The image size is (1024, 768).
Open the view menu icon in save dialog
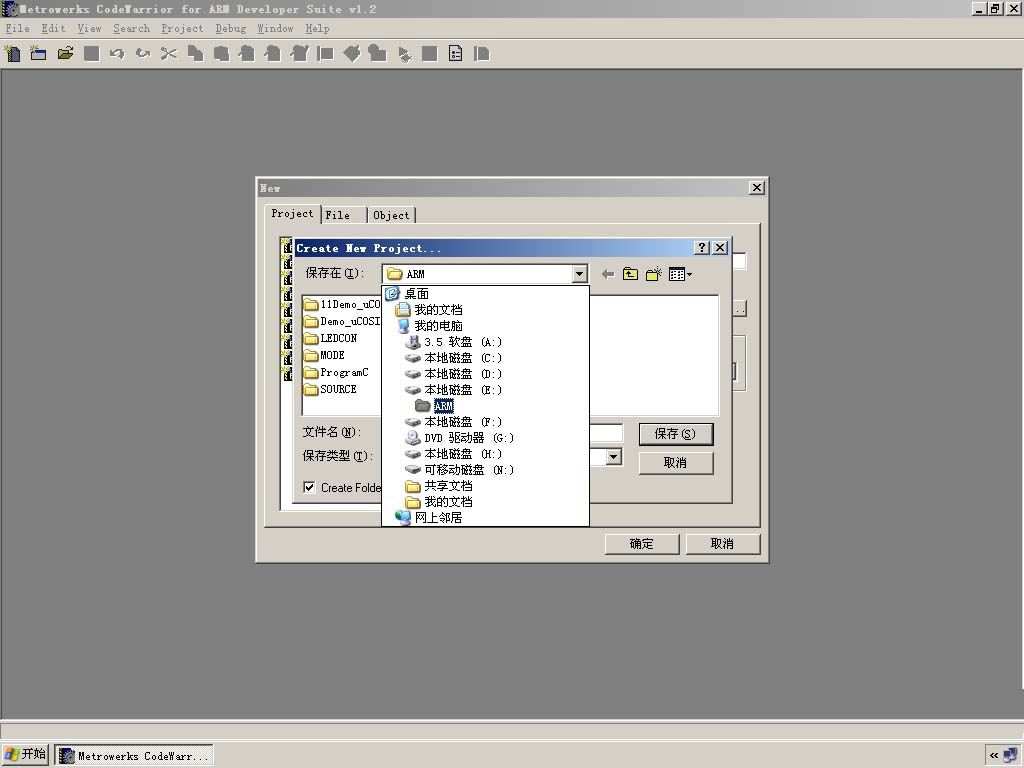680,274
